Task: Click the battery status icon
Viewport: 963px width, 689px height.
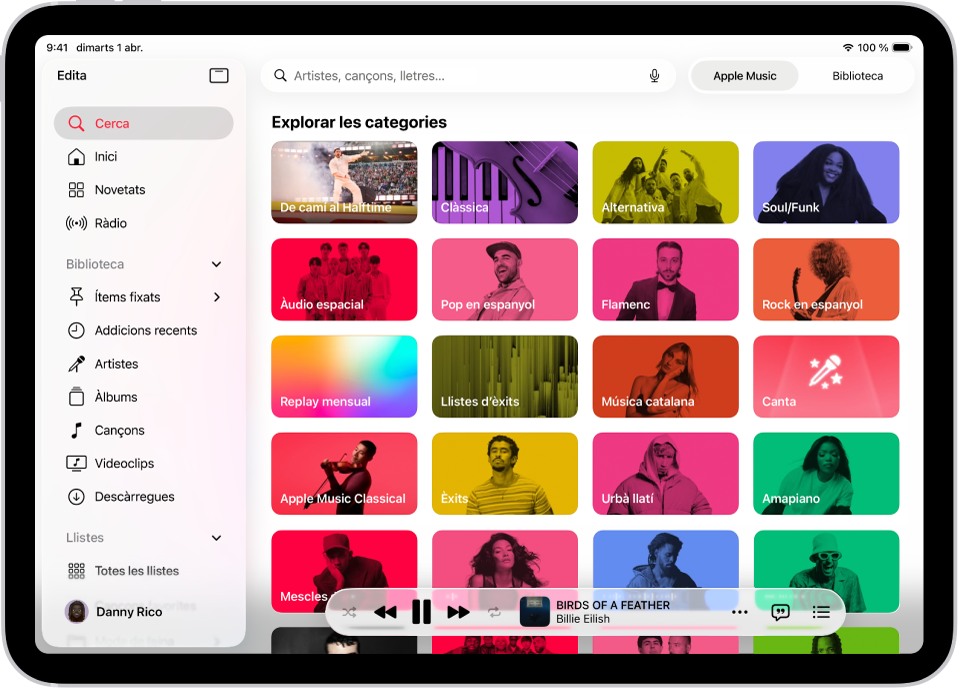Action: [x=903, y=47]
